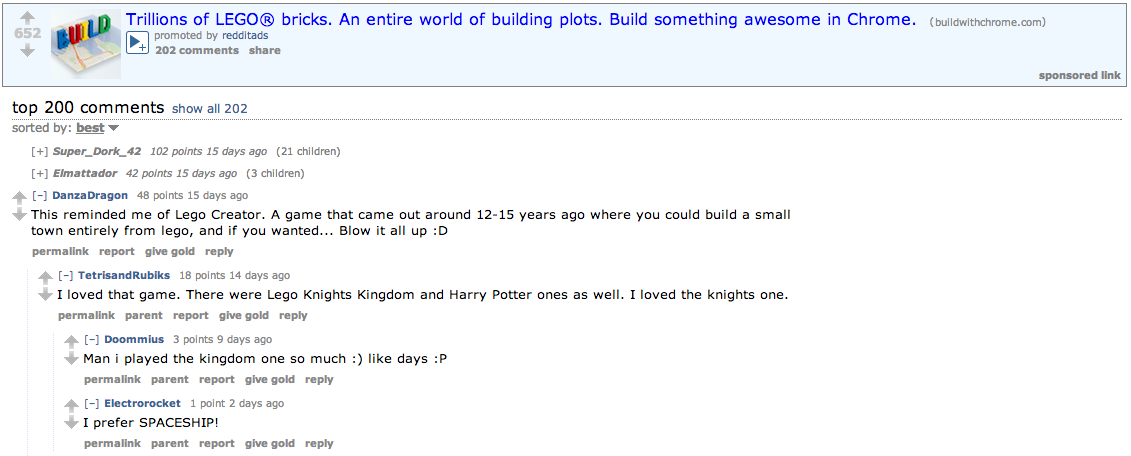Show all 202 comments
The width and height of the screenshot is (1131, 456).
(210, 109)
